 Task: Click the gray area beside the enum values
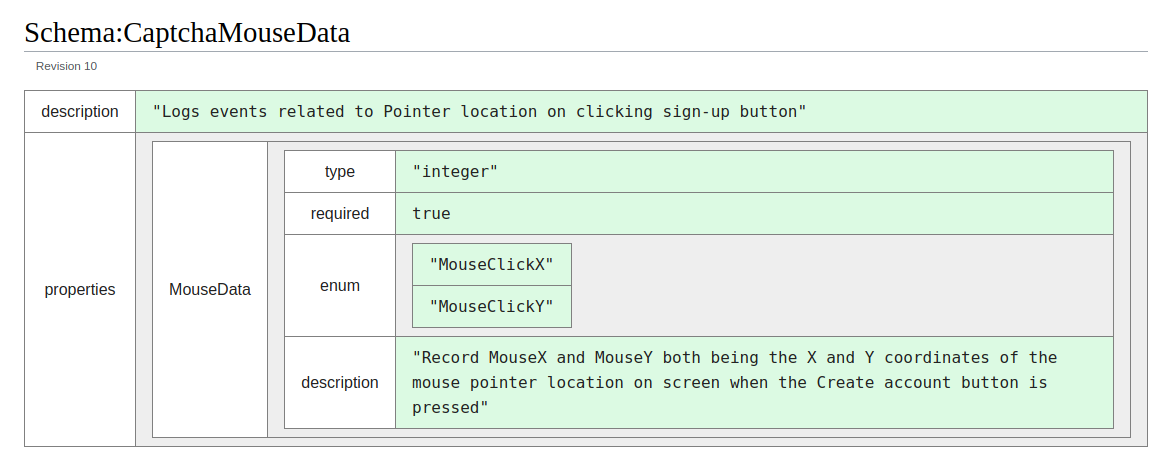[842, 285]
